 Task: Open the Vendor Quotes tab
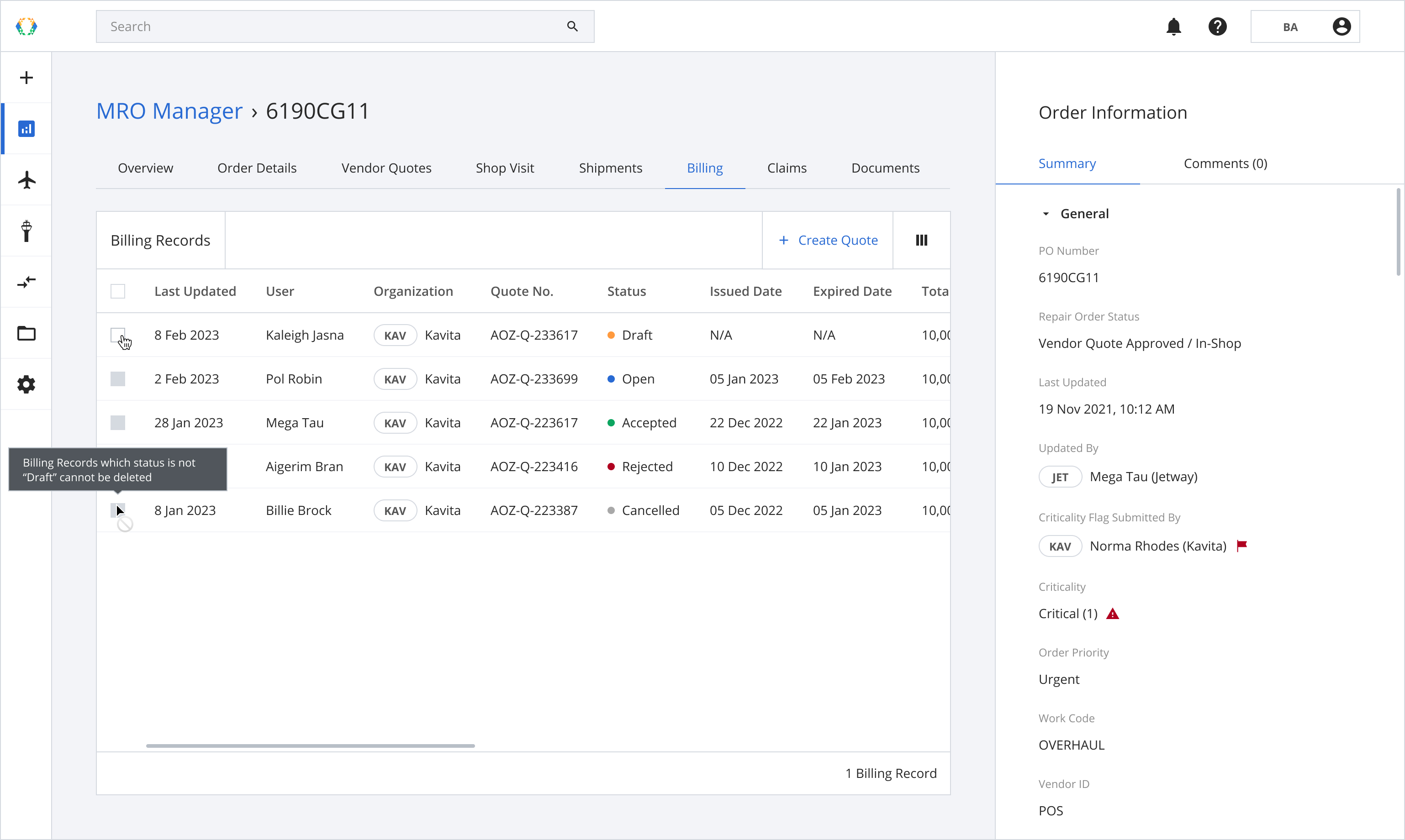386,168
